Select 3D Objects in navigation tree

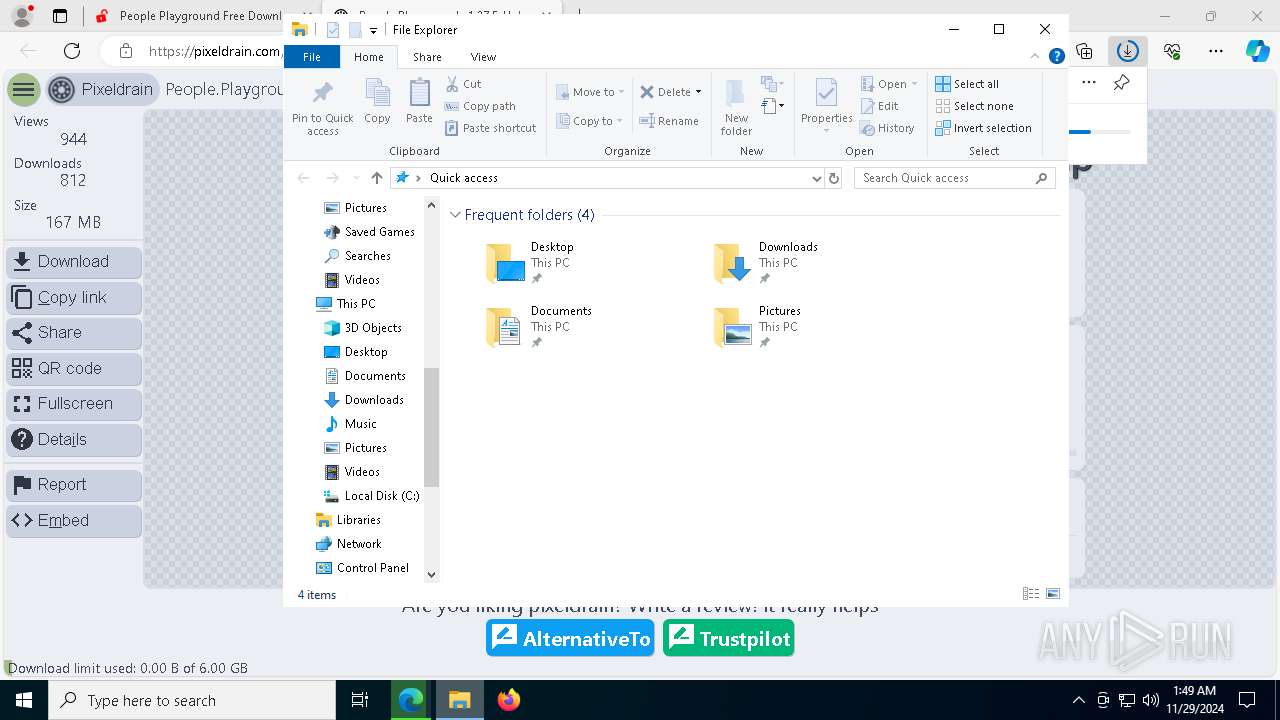click(363, 328)
